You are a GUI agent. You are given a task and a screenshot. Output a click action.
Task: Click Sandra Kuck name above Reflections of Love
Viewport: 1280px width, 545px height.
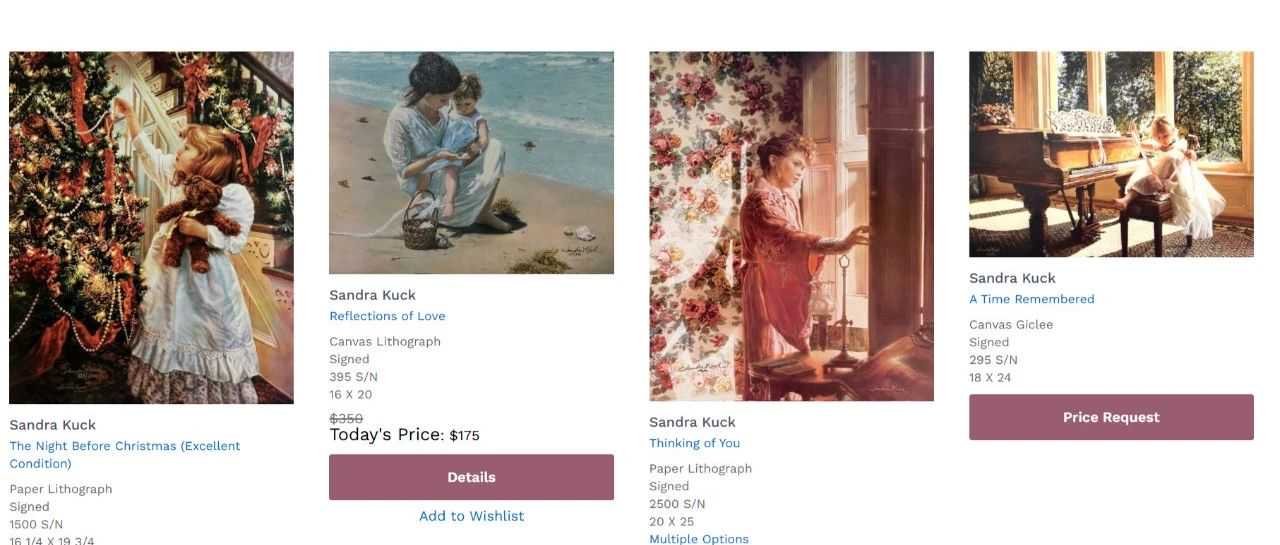point(372,295)
